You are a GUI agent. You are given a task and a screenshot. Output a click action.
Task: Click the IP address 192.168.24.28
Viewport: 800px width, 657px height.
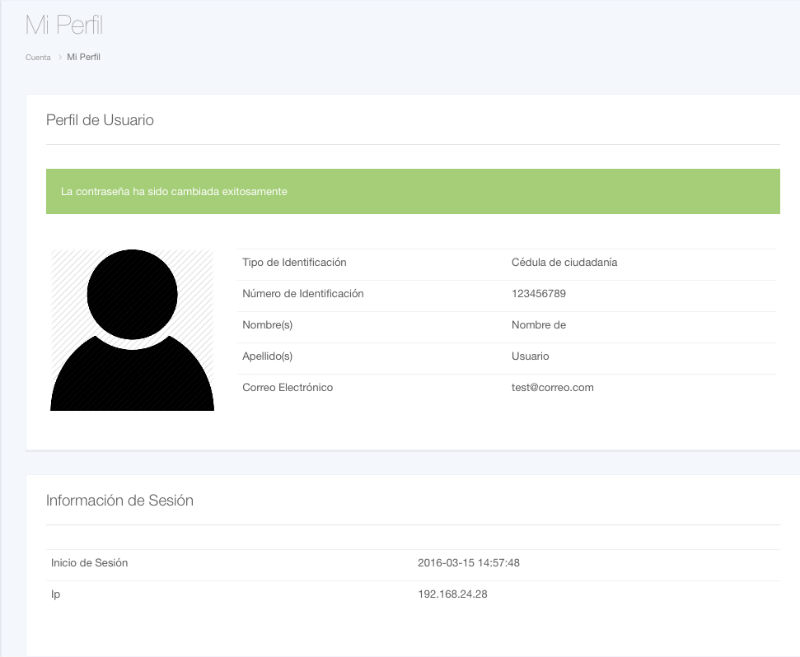click(x=452, y=594)
